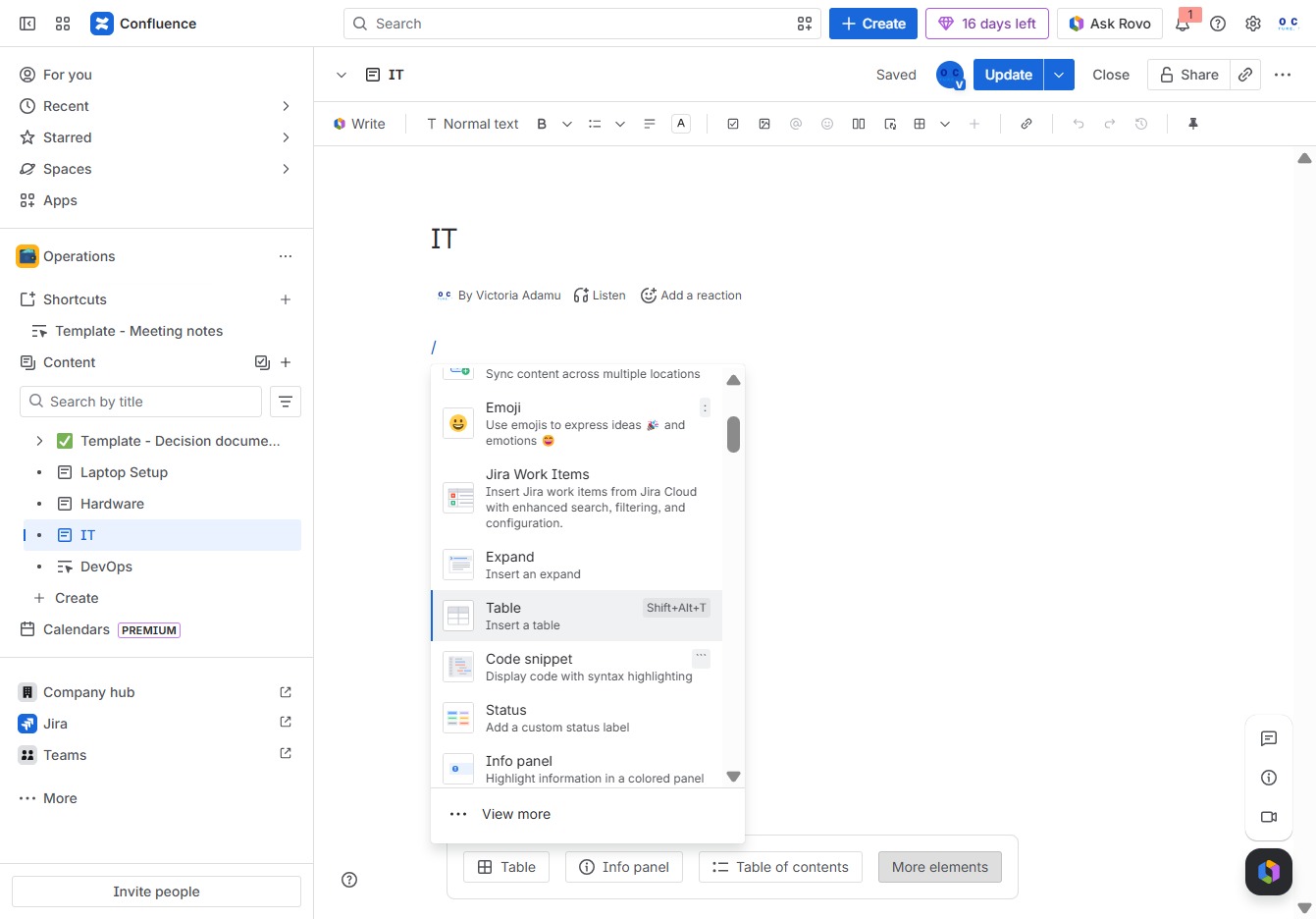This screenshot has height=919, width=1316.
Task: Click Invite people
Action: pyautogui.click(x=156, y=892)
